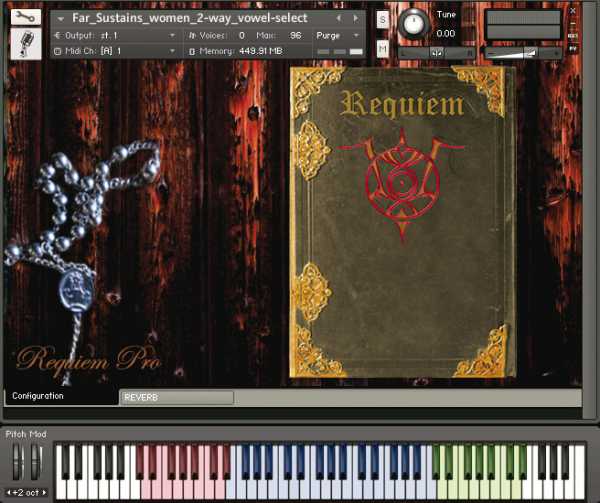Image resolution: width=600 pixels, height=503 pixels.
Task: Click the Voices count value 0
Action: pos(241,36)
